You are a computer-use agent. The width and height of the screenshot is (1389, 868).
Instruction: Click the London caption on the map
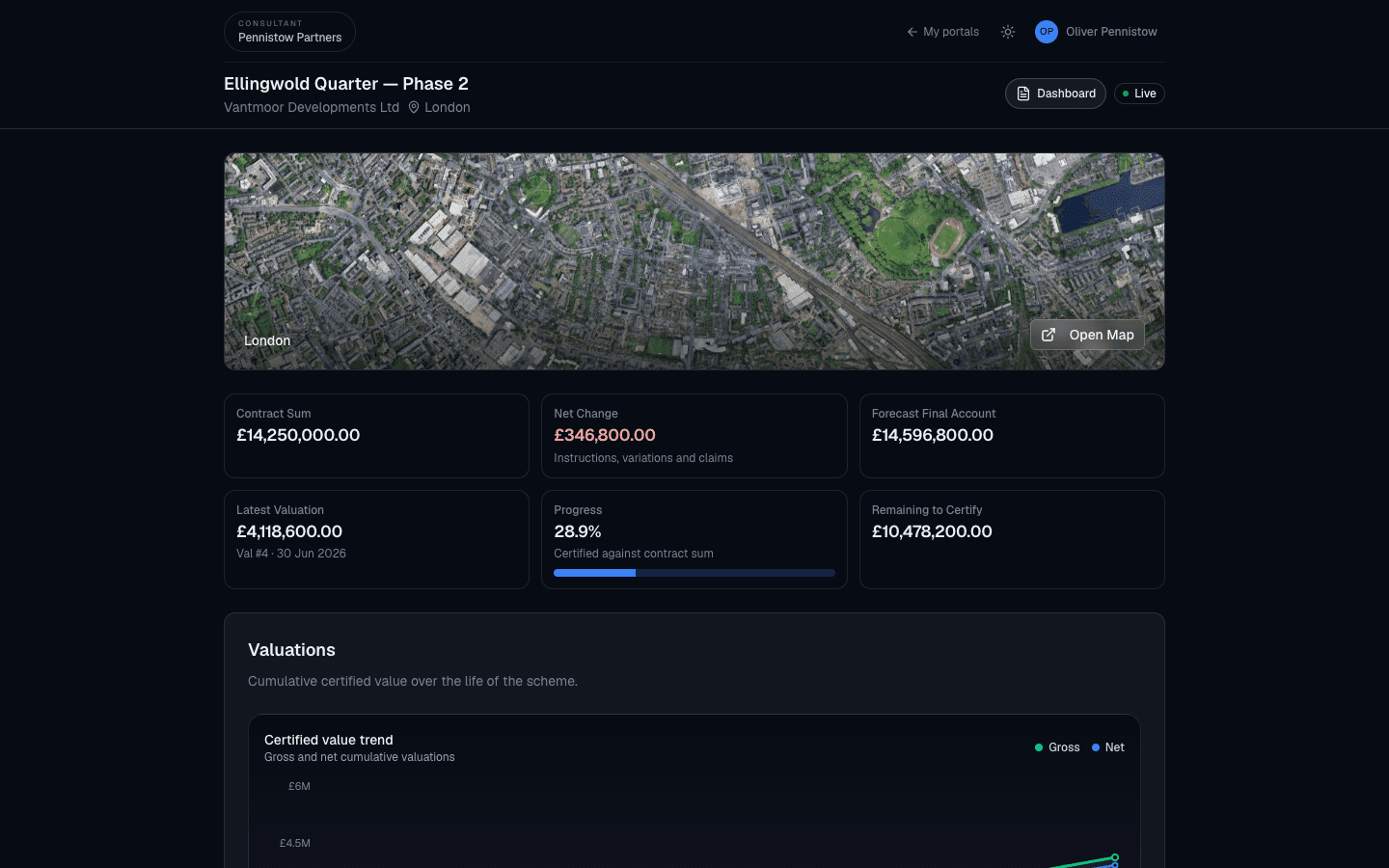pos(267,340)
